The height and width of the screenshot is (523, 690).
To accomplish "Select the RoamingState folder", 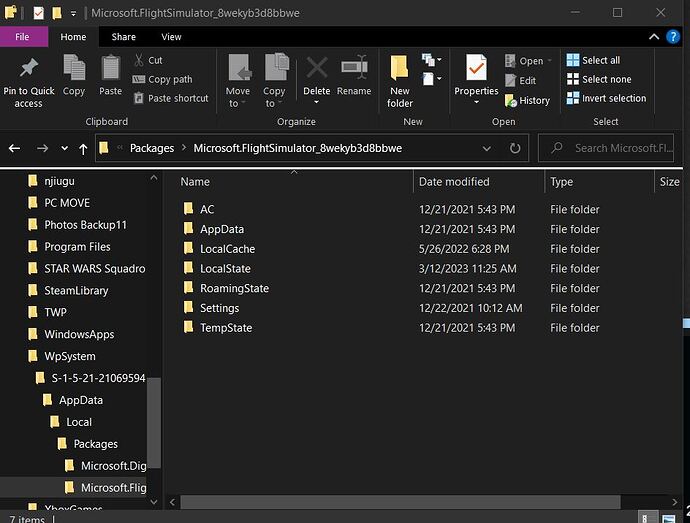I will pos(235,288).
